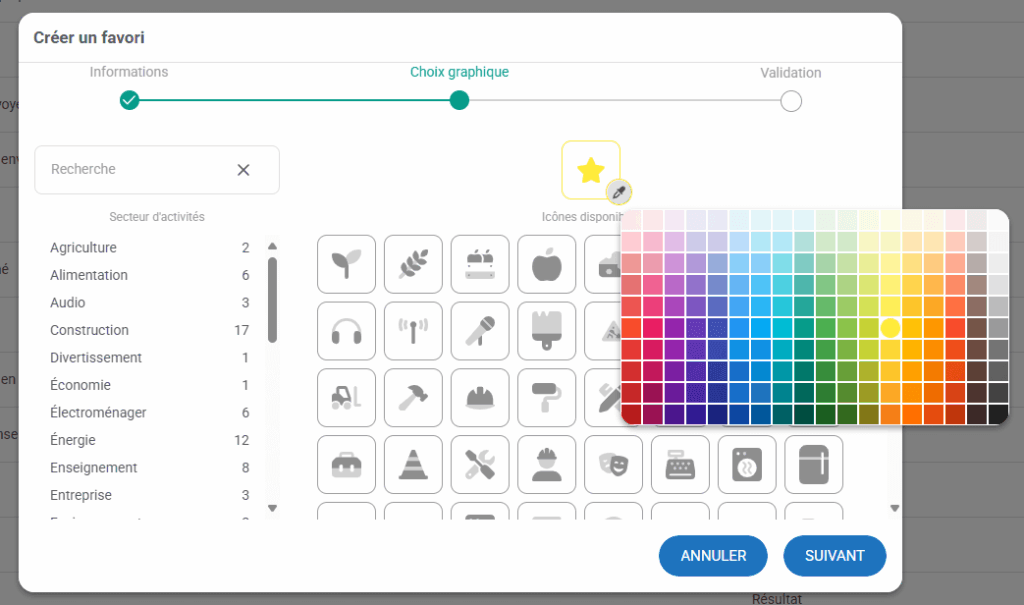1024x605 pixels.
Task: Go to completed Informations step circle
Action: (x=129, y=100)
